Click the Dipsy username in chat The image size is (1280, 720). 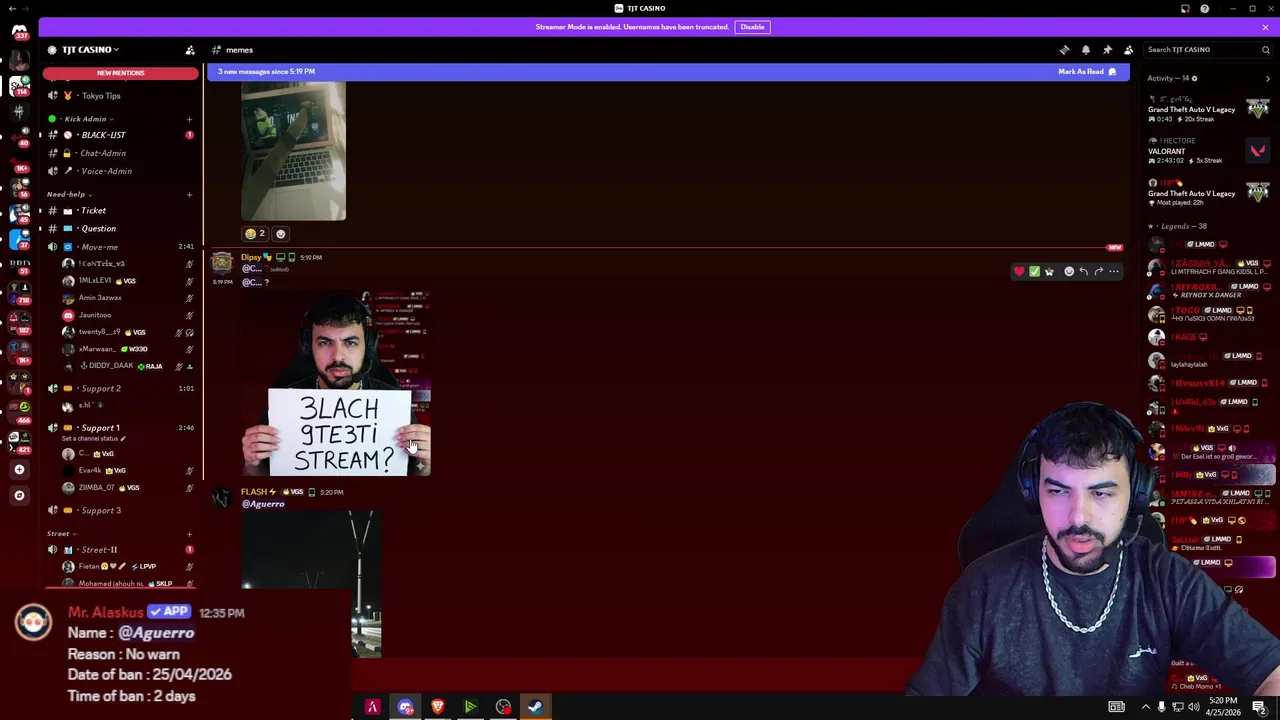251,257
